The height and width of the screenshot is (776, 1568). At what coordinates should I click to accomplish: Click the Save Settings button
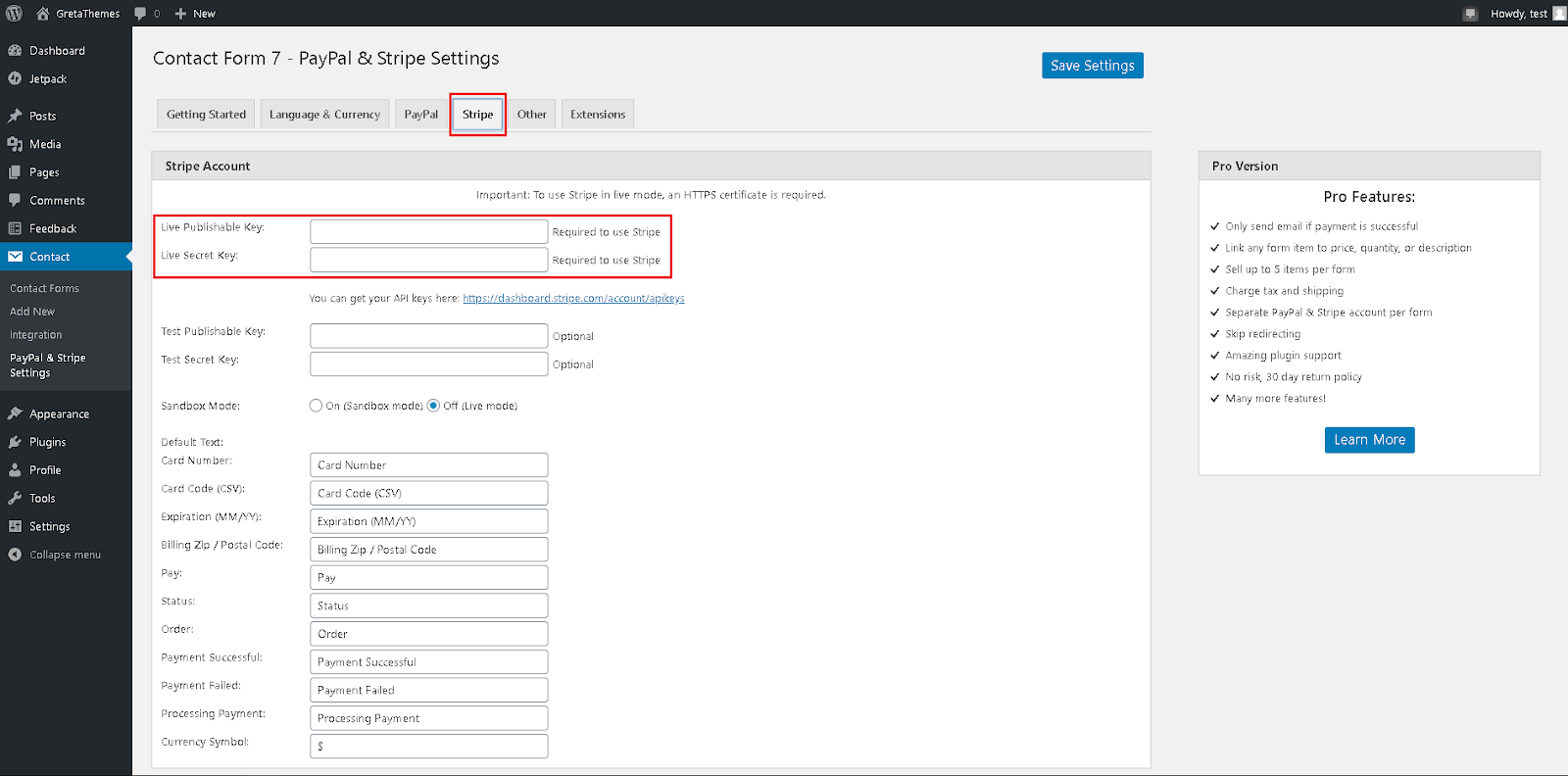click(1093, 66)
